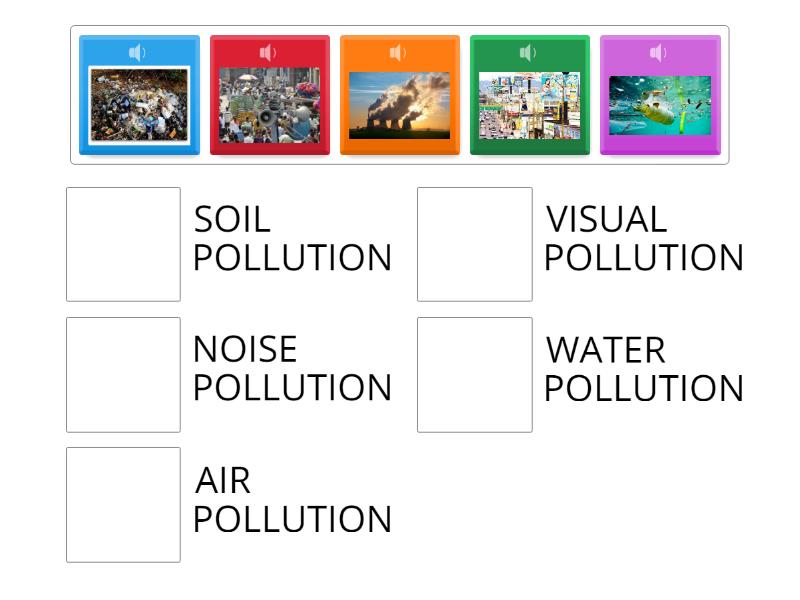Screen dimensions: 800x600
Task: Click the empty box beside AIR POLLUTION
Action: [122, 500]
